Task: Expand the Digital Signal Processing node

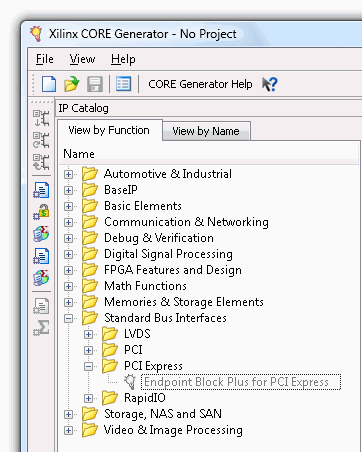Action: click(x=68, y=254)
